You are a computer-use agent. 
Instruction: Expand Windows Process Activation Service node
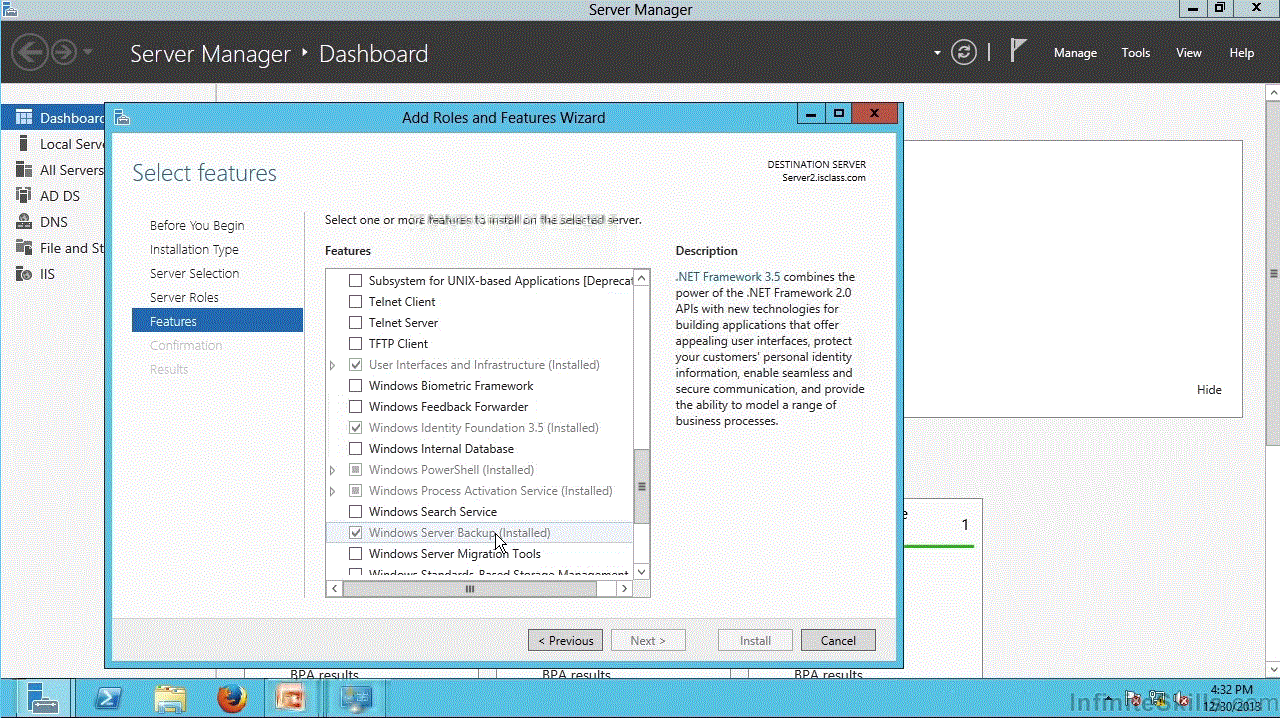pos(333,491)
